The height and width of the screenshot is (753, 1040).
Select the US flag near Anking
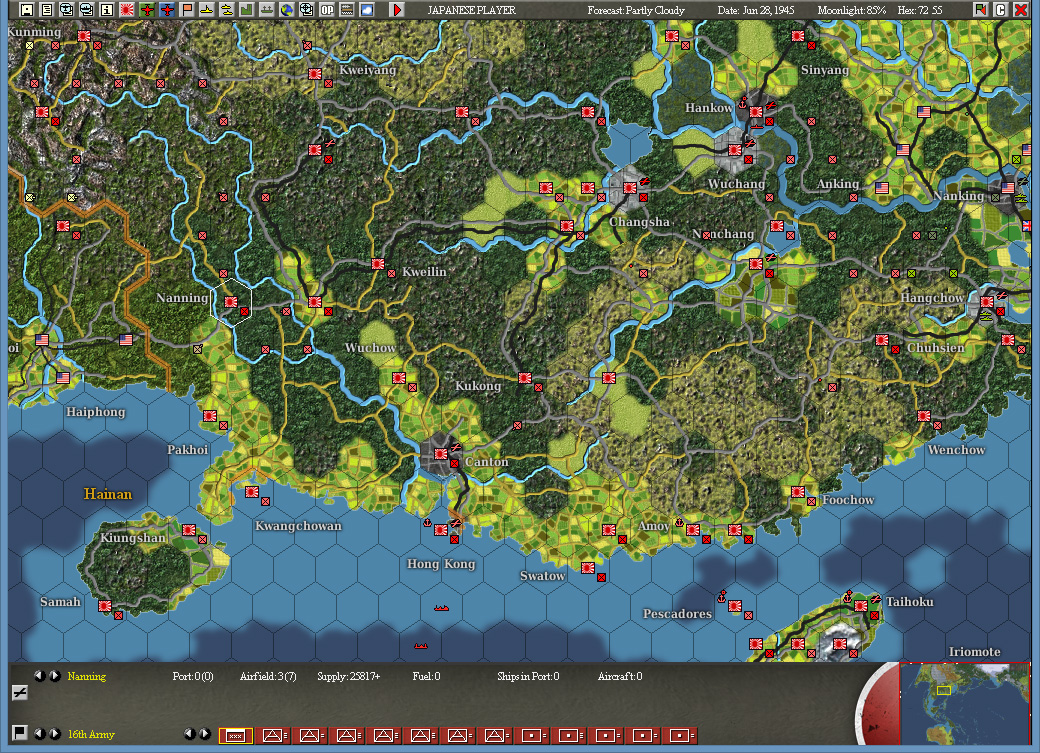pos(882,188)
